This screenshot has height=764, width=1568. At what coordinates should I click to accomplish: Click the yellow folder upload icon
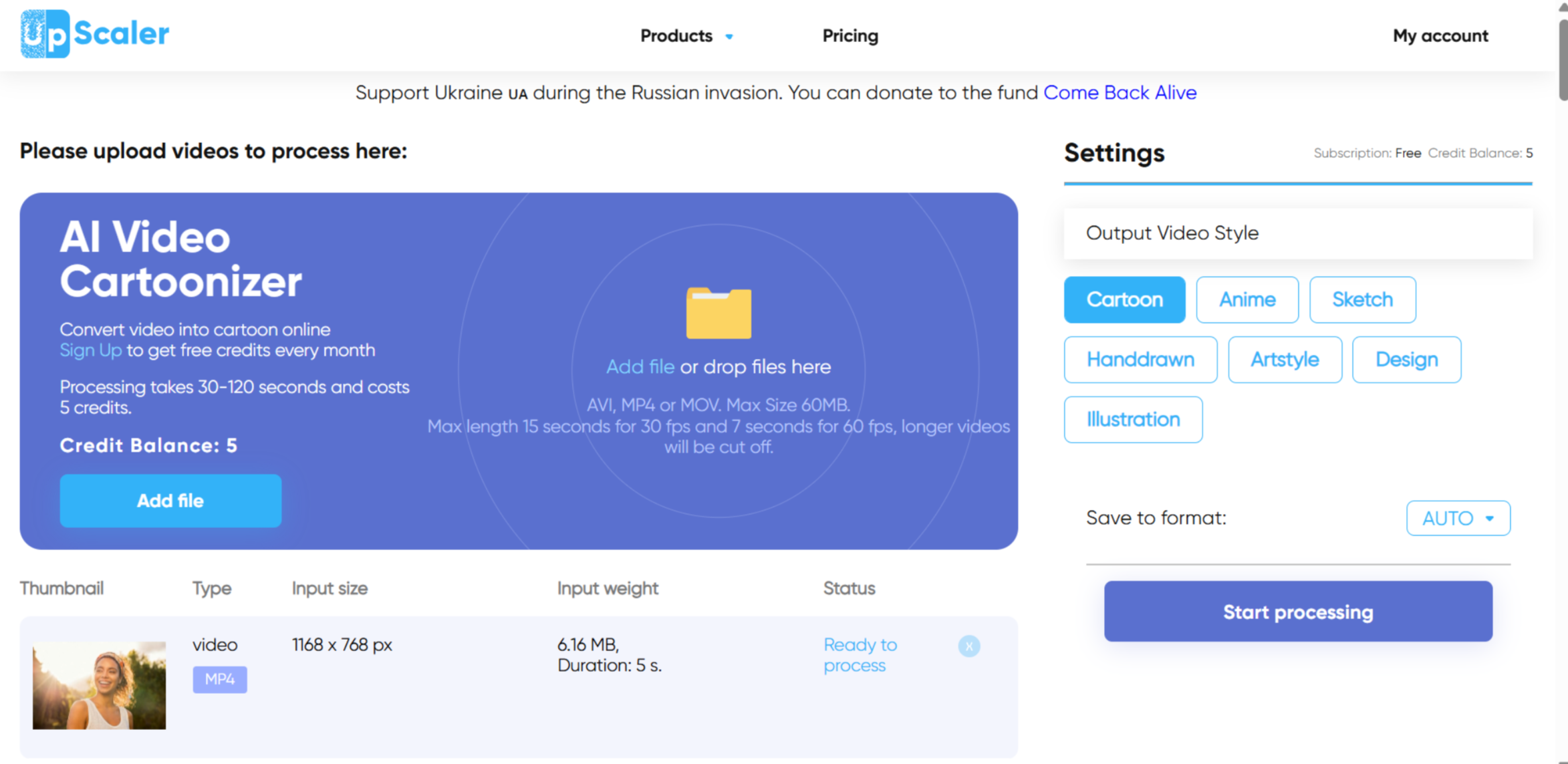pyautogui.click(x=718, y=313)
